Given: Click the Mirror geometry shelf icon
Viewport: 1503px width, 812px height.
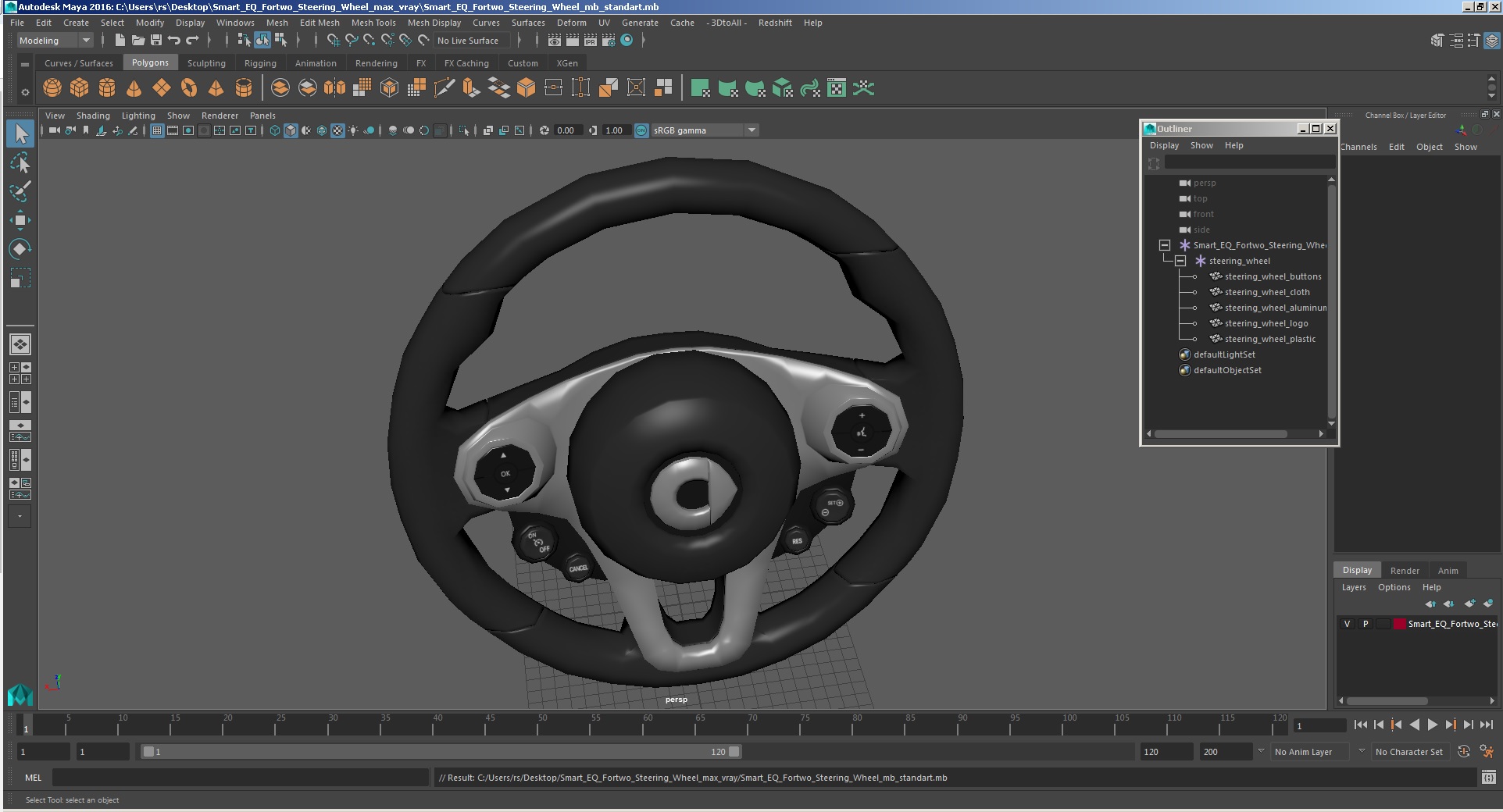Looking at the screenshot, I should 334,88.
